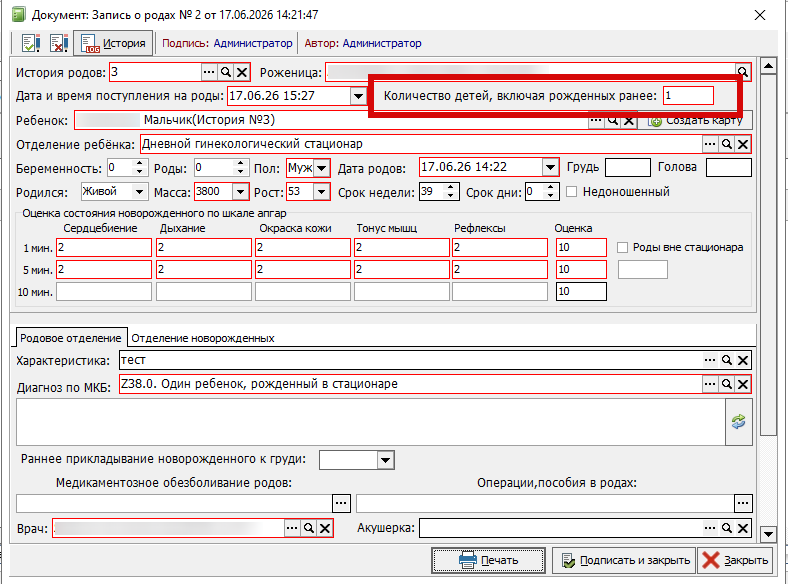Click the Закрыть button
Image resolution: width=788 pixels, height=584 pixels.
click(735, 560)
